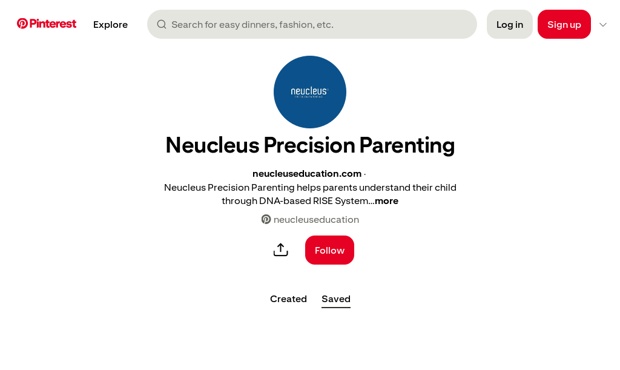This screenshot has width=620, height=370.
Task: Expand the bio with the 'more' link
Action: 386,201
